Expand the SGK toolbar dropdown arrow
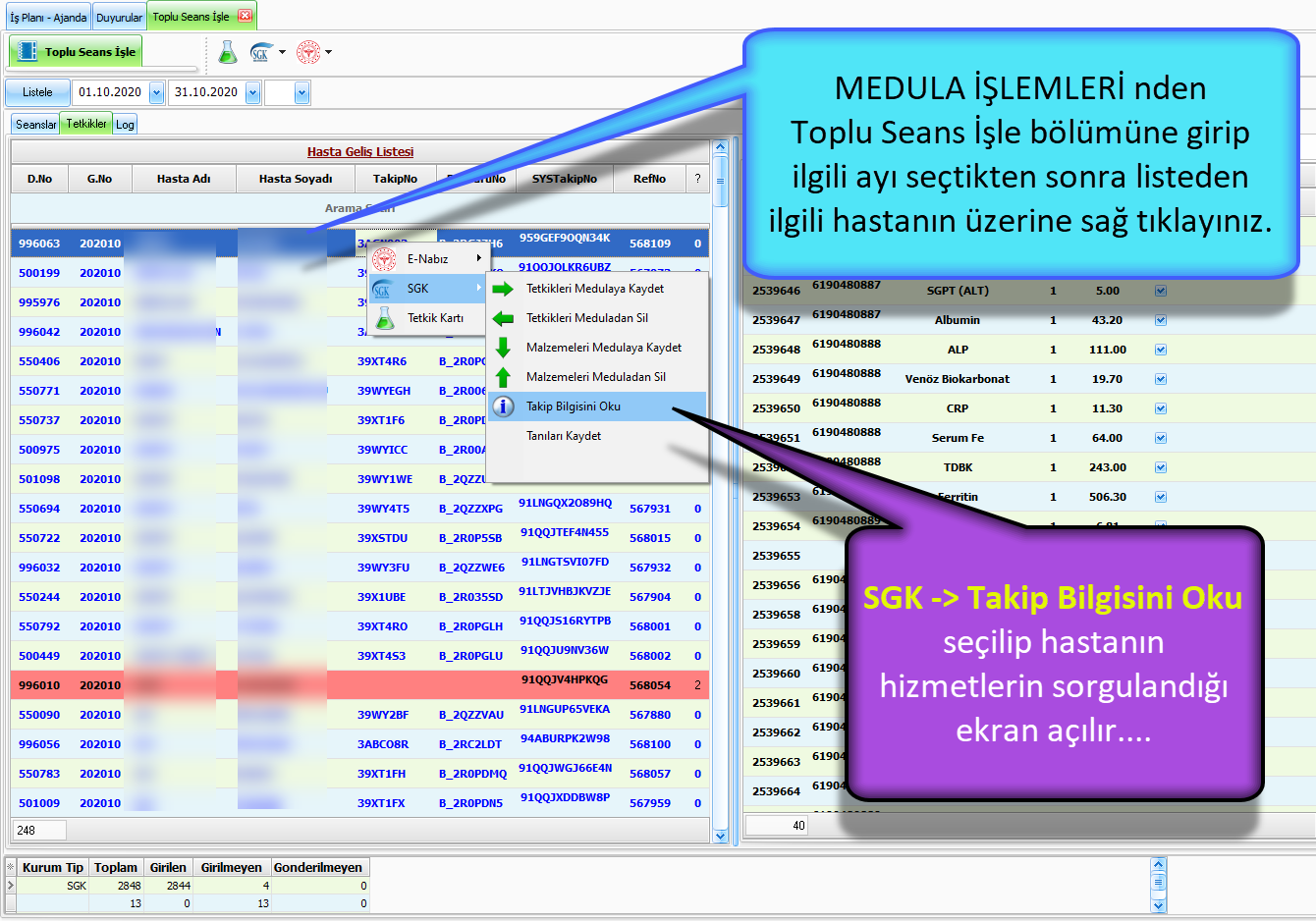Viewport: 1316px width, 921px height. pos(282,52)
